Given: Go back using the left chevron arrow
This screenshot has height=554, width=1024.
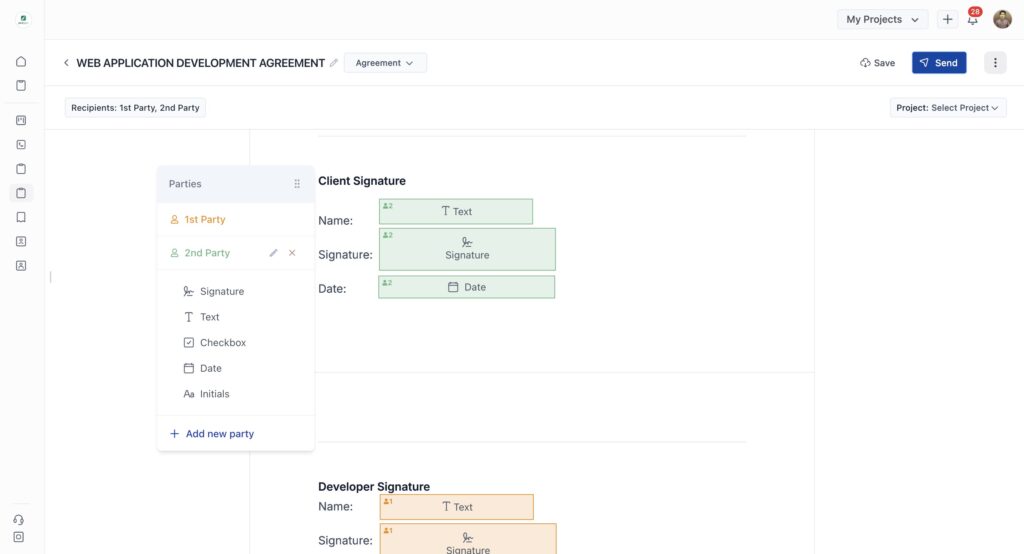Looking at the screenshot, I should pyautogui.click(x=66, y=63).
